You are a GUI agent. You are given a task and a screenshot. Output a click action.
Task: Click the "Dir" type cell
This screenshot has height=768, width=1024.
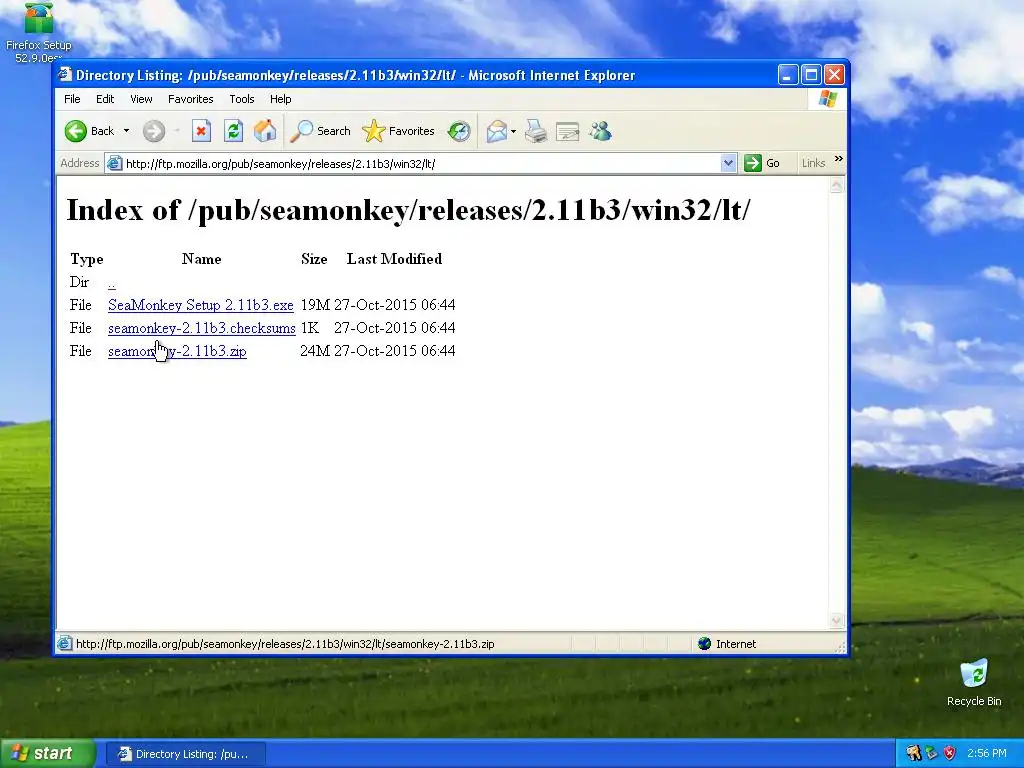79,282
